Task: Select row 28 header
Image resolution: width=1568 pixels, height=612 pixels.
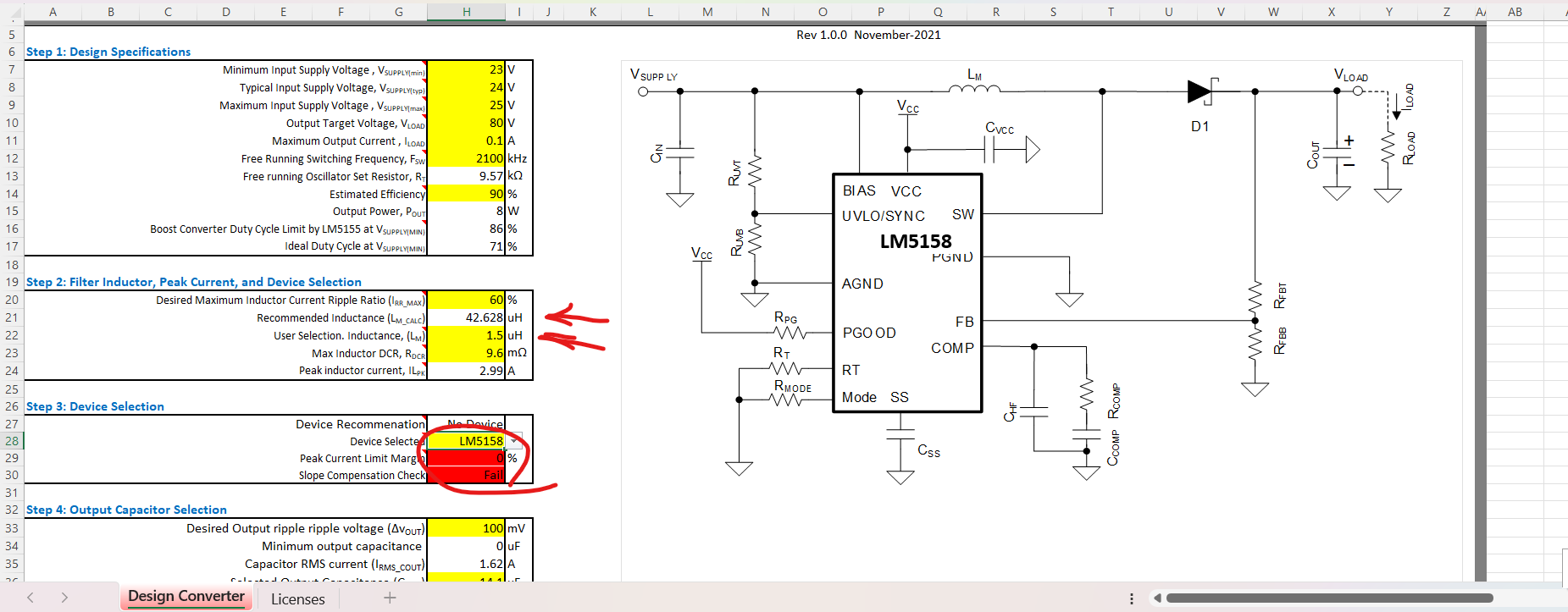Action: tap(12, 441)
